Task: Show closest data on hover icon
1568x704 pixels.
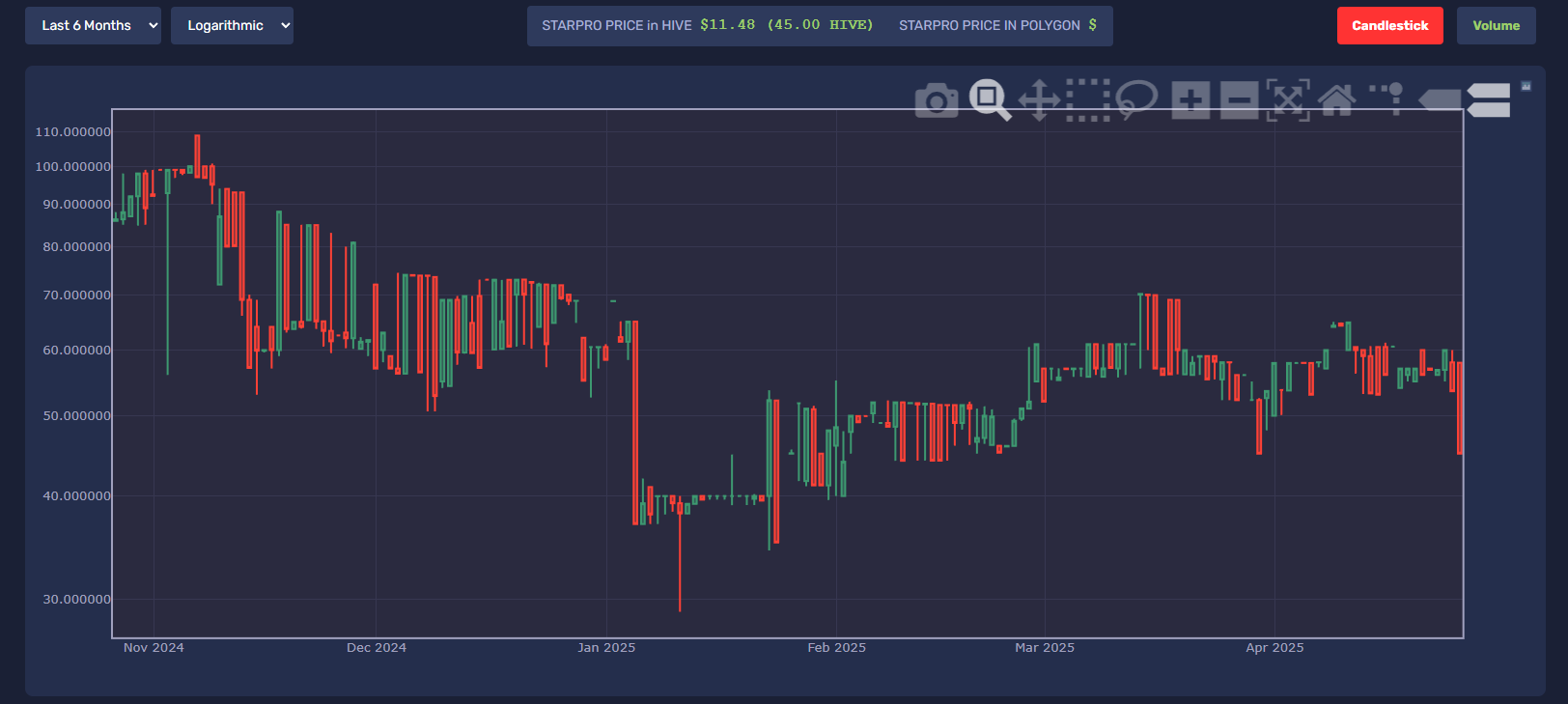Action: pyautogui.click(x=1440, y=100)
